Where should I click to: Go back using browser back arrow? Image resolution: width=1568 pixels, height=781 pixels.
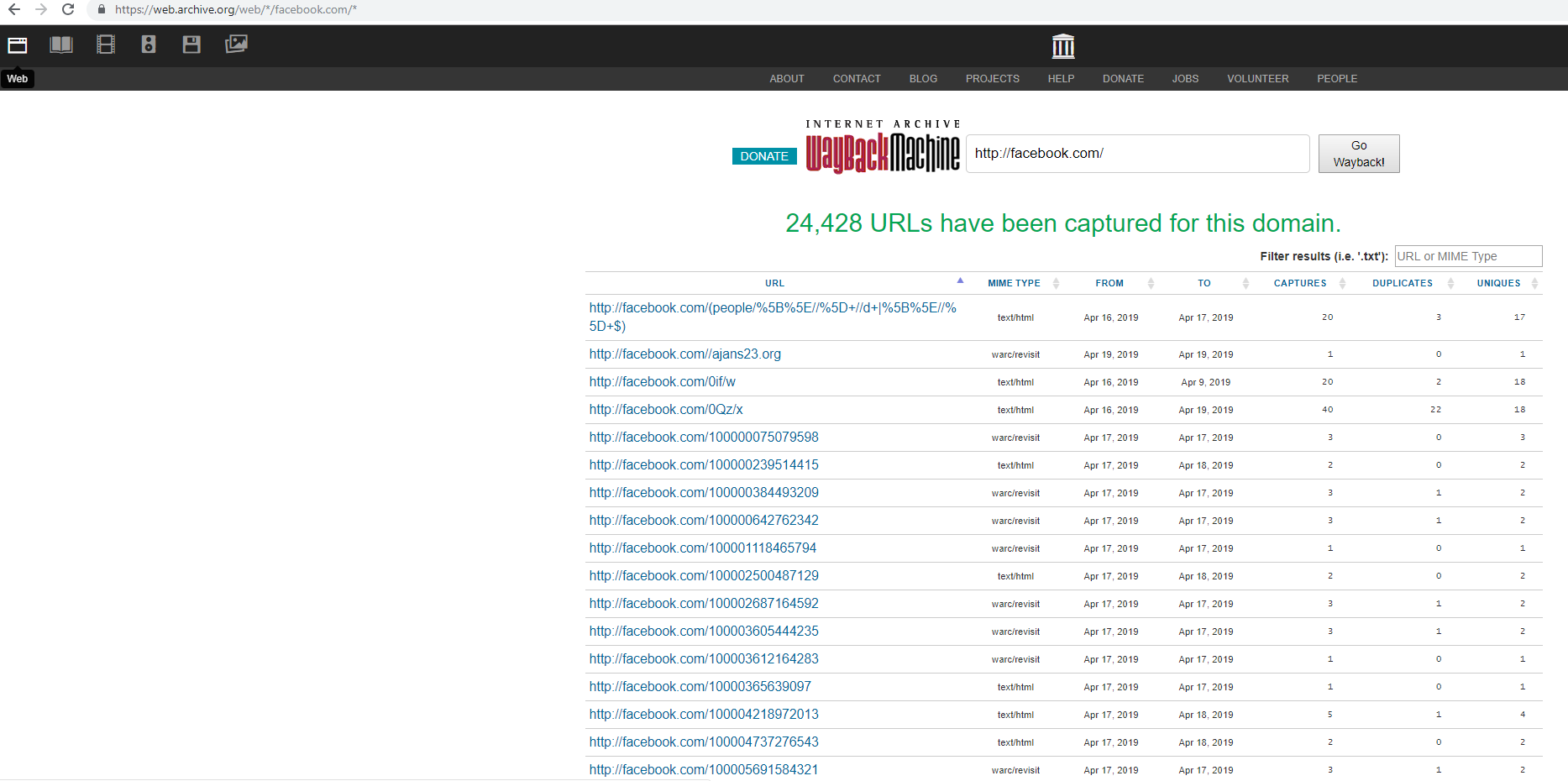point(14,9)
